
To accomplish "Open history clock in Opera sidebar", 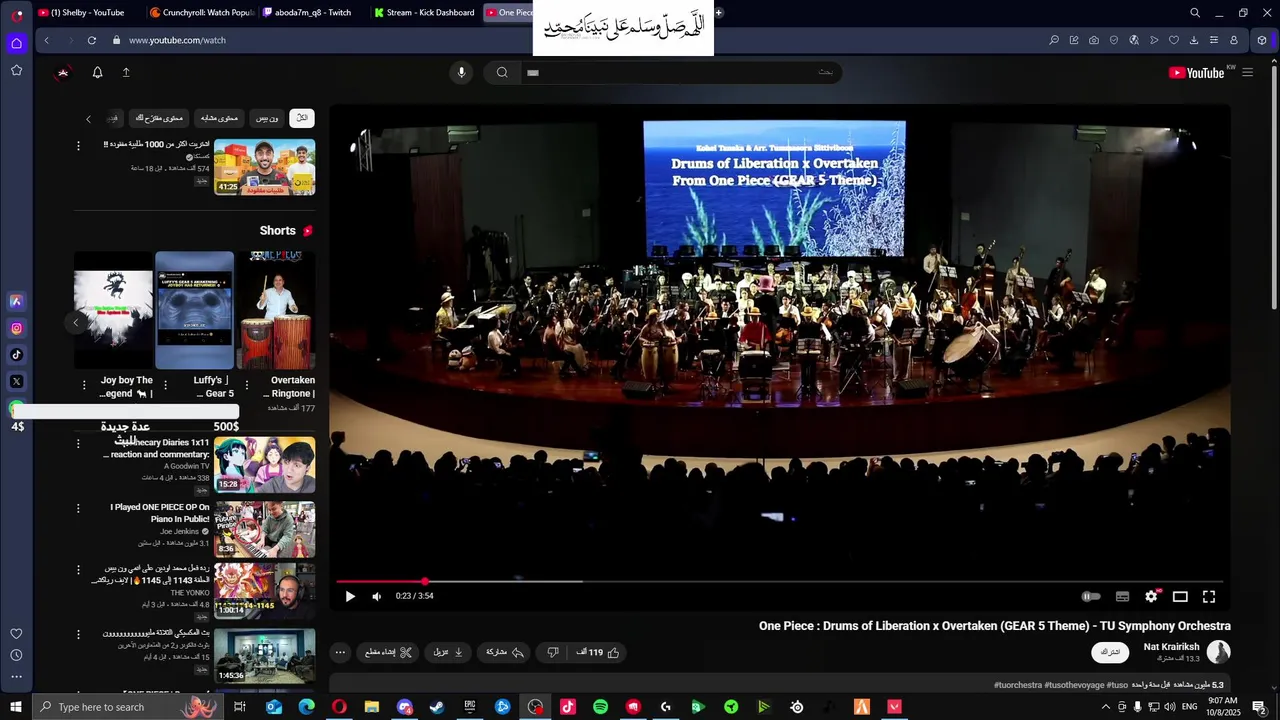I will (16, 655).
